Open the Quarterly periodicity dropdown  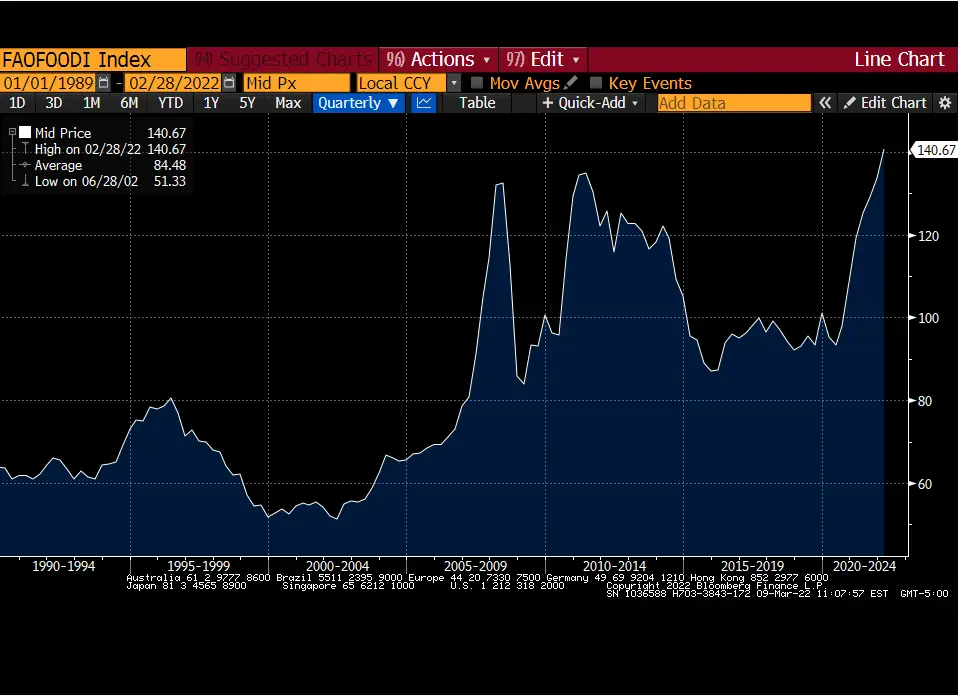pyautogui.click(x=358, y=103)
